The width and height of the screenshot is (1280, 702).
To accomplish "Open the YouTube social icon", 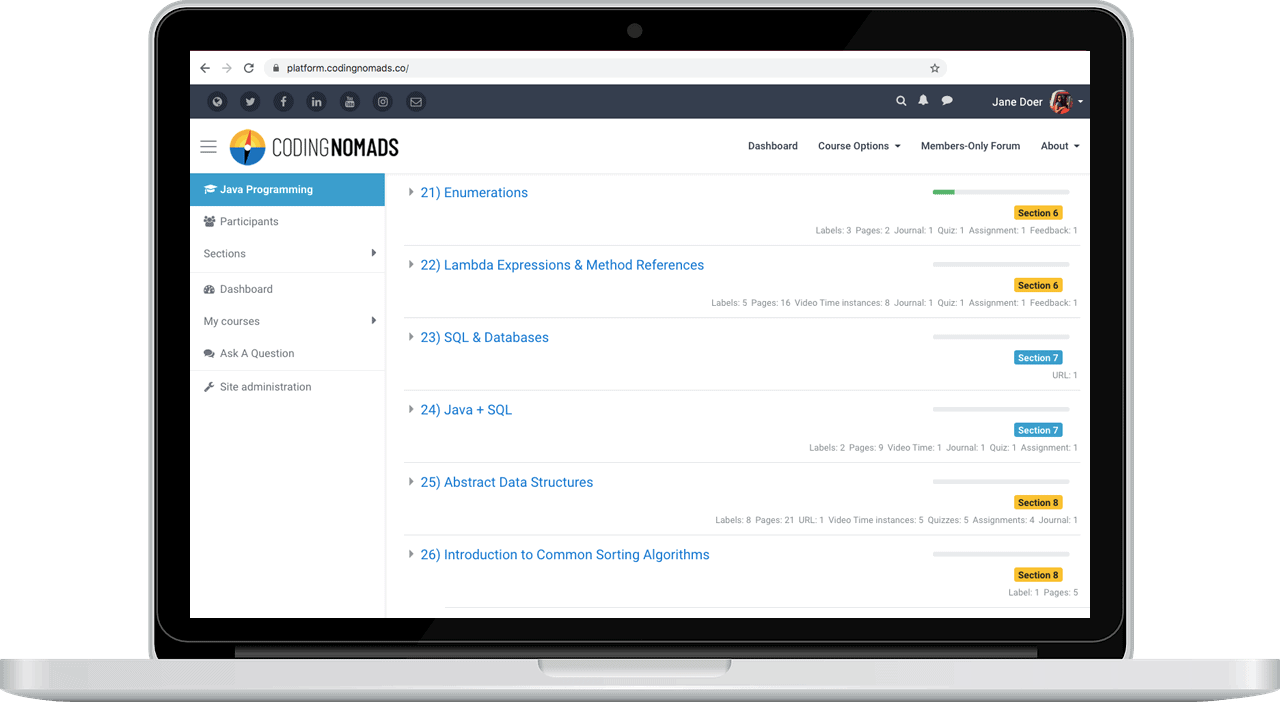I will point(349,101).
